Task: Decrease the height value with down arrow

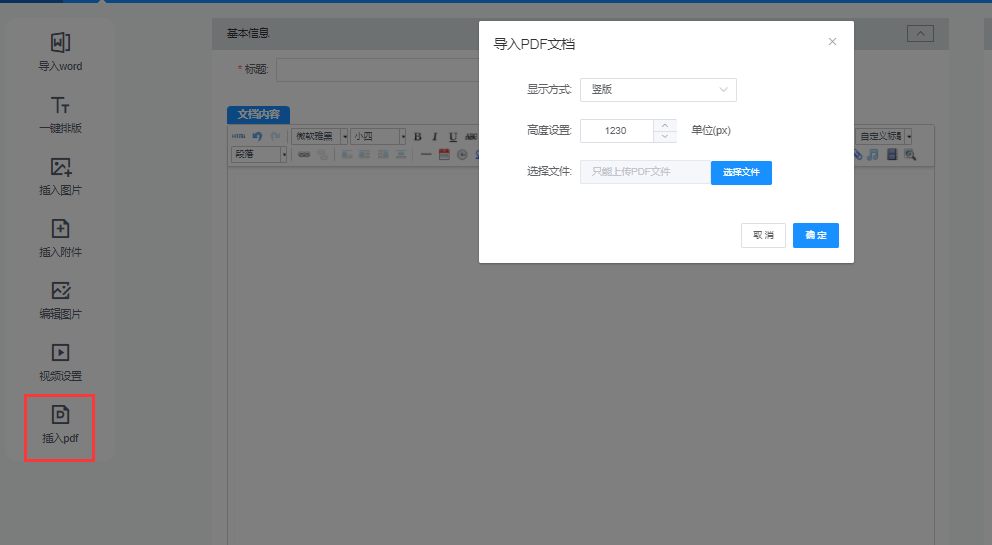Action: [665, 136]
